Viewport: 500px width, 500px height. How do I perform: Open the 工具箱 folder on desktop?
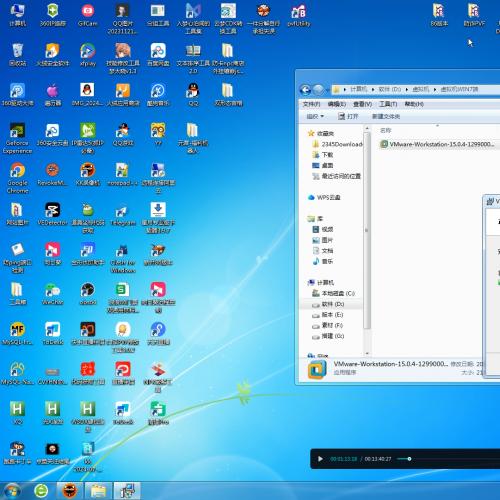[17, 294]
